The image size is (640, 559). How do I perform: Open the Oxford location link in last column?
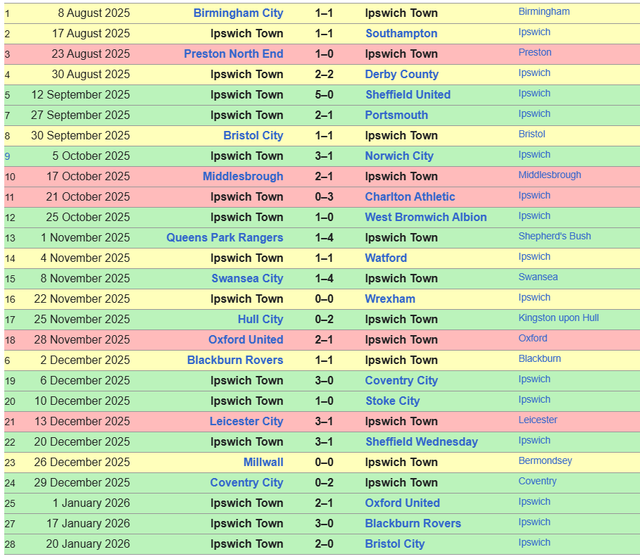(x=533, y=338)
